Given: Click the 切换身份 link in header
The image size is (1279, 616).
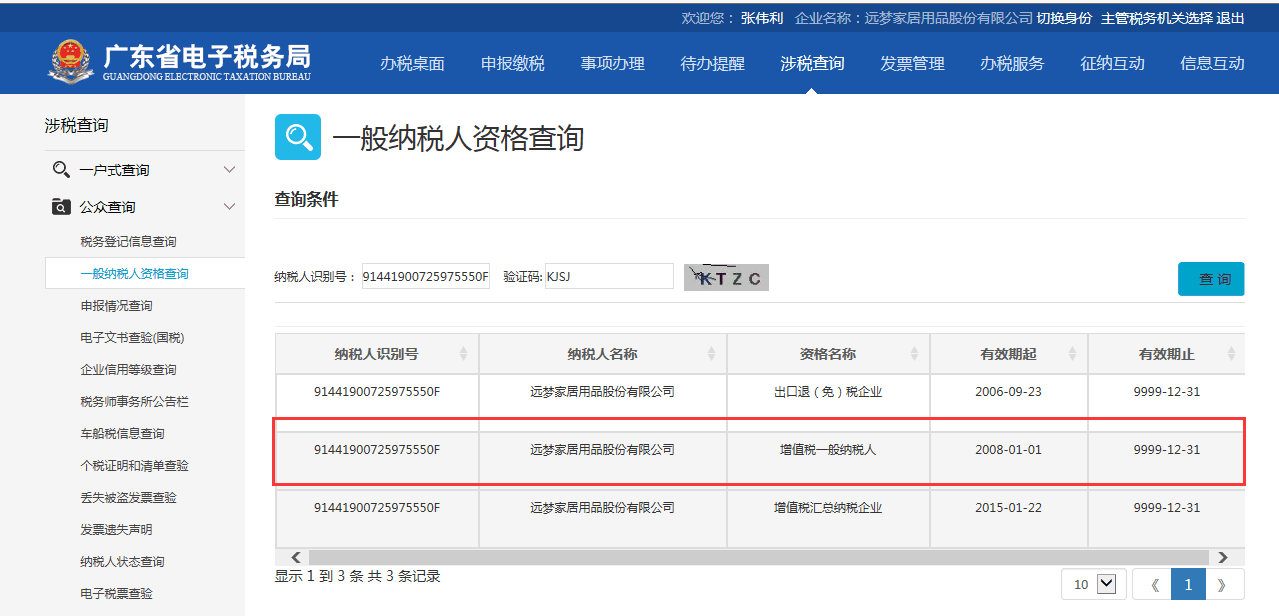Looking at the screenshot, I should (1064, 18).
